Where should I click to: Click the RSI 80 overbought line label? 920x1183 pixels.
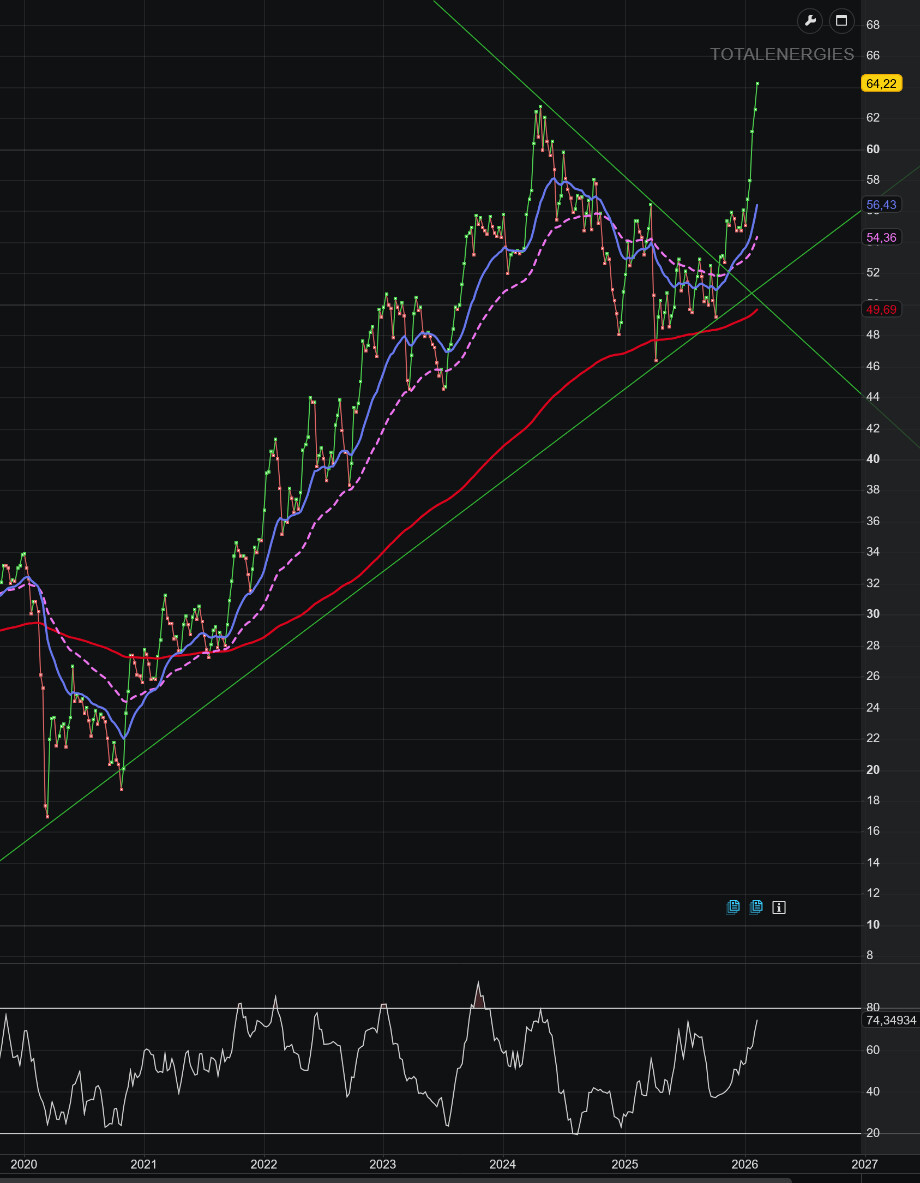(873, 1008)
